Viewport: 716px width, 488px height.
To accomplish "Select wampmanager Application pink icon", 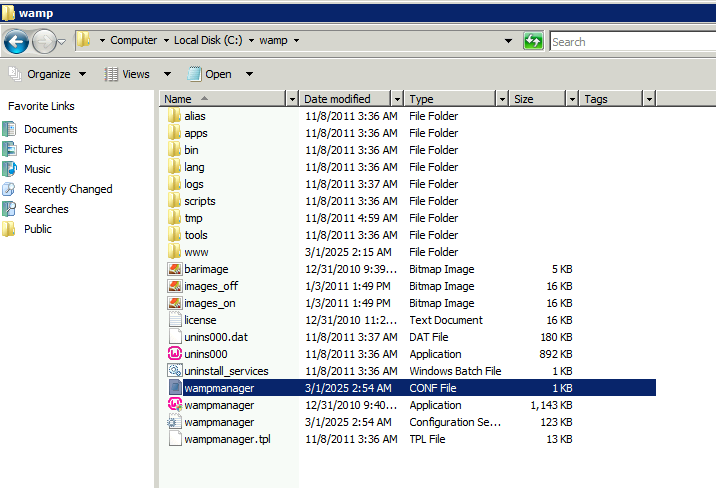I will (174, 404).
